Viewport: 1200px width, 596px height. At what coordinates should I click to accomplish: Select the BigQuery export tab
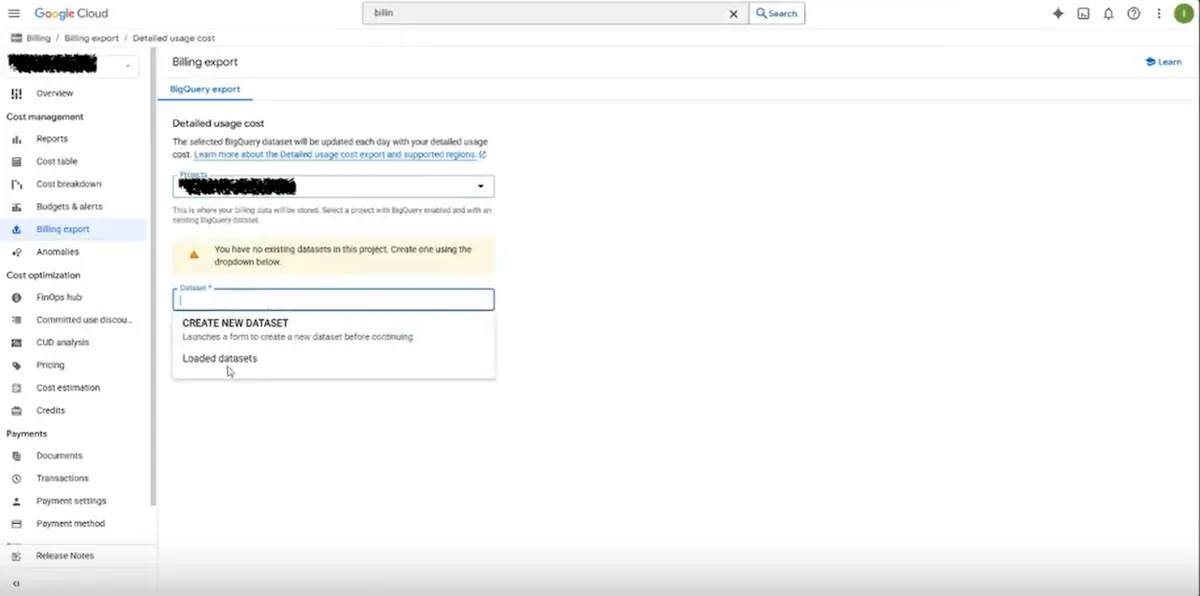(205, 89)
